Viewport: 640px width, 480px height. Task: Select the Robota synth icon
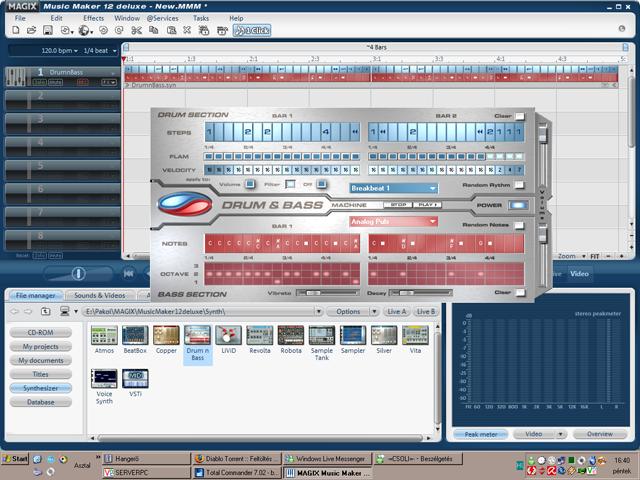click(x=290, y=336)
